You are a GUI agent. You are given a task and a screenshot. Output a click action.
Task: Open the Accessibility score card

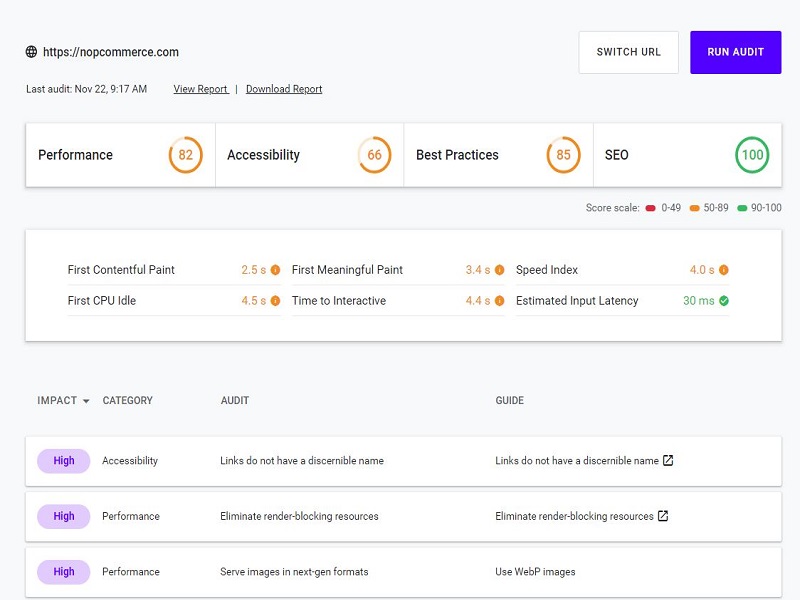[310, 155]
